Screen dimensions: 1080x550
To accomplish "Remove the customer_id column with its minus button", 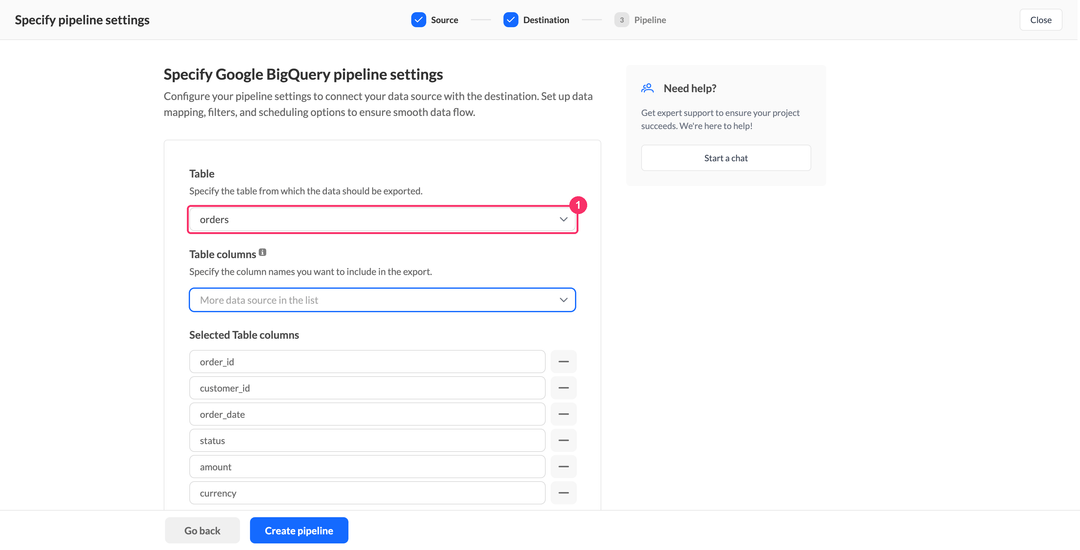I will tap(563, 388).
